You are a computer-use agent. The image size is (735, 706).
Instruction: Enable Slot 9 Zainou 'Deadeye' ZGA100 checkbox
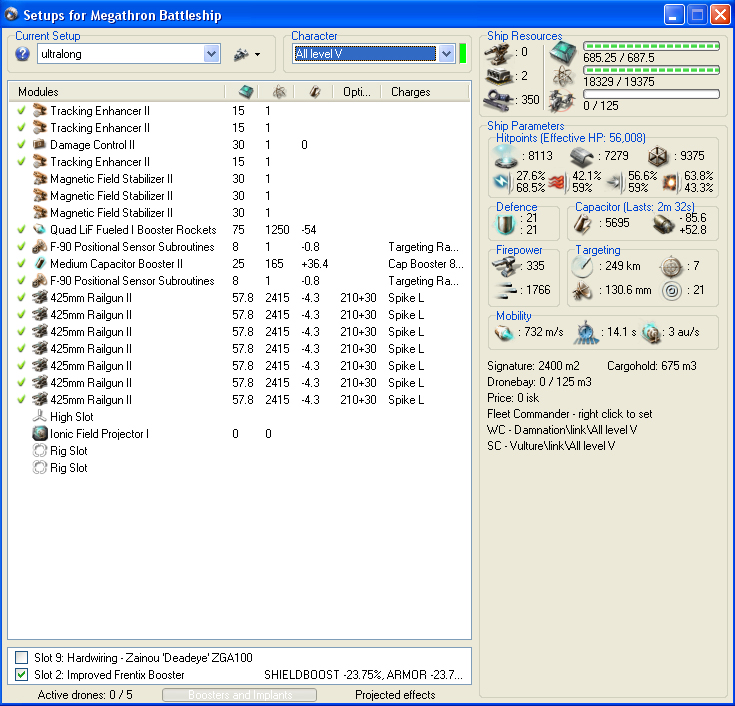tap(21, 658)
